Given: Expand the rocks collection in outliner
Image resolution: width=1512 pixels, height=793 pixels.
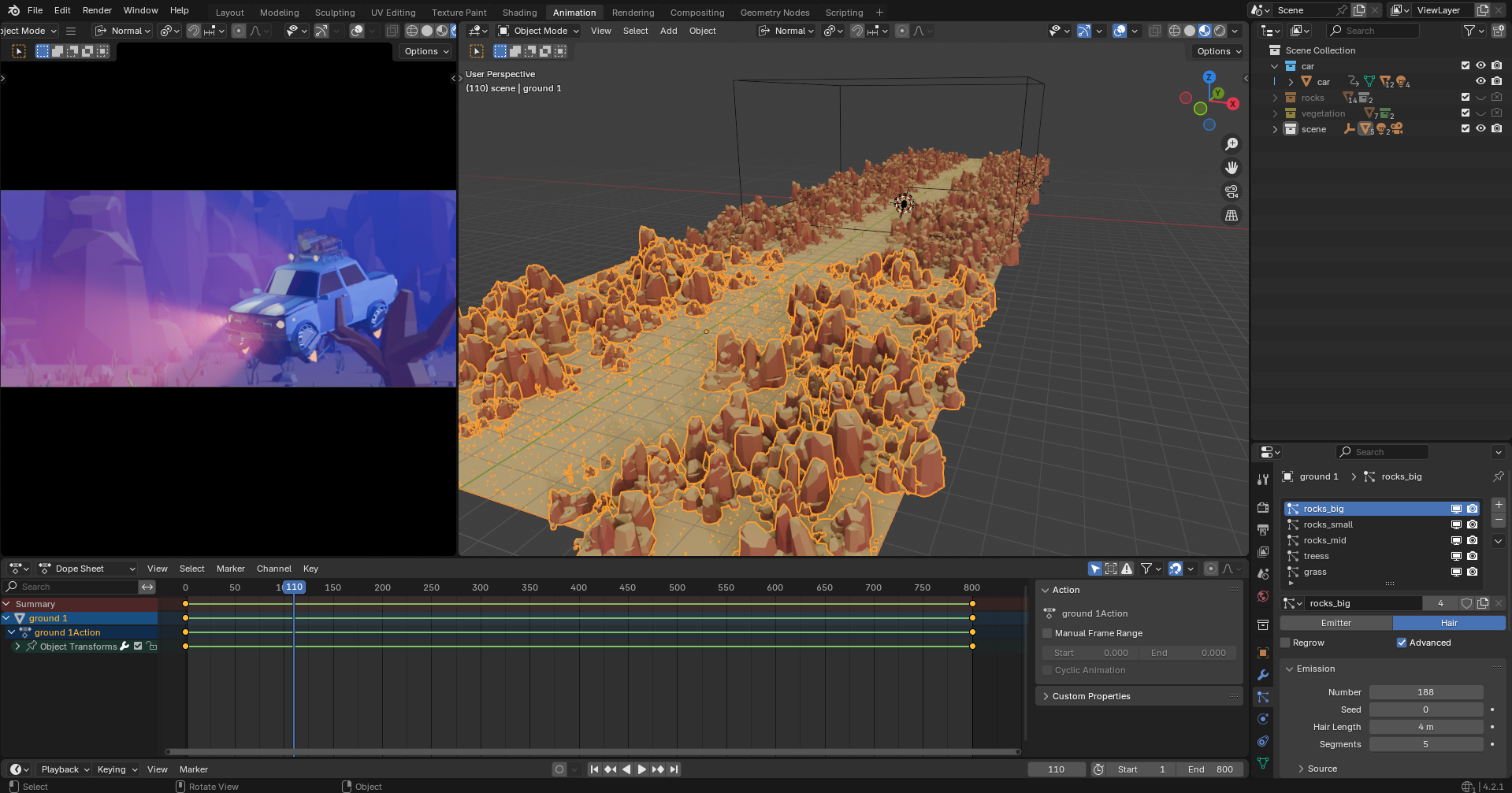Looking at the screenshot, I should 1275,98.
